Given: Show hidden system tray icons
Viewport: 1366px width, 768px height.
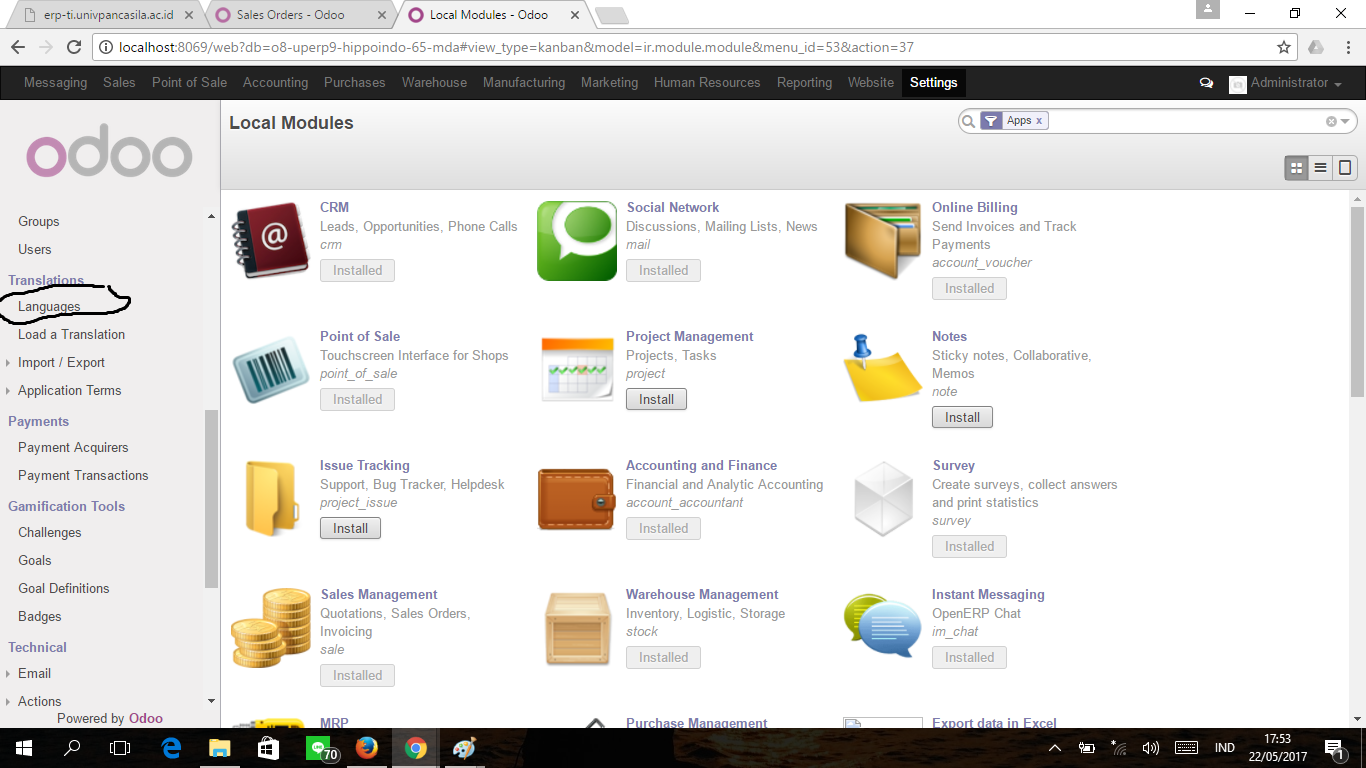Looking at the screenshot, I should pyautogui.click(x=1055, y=748).
